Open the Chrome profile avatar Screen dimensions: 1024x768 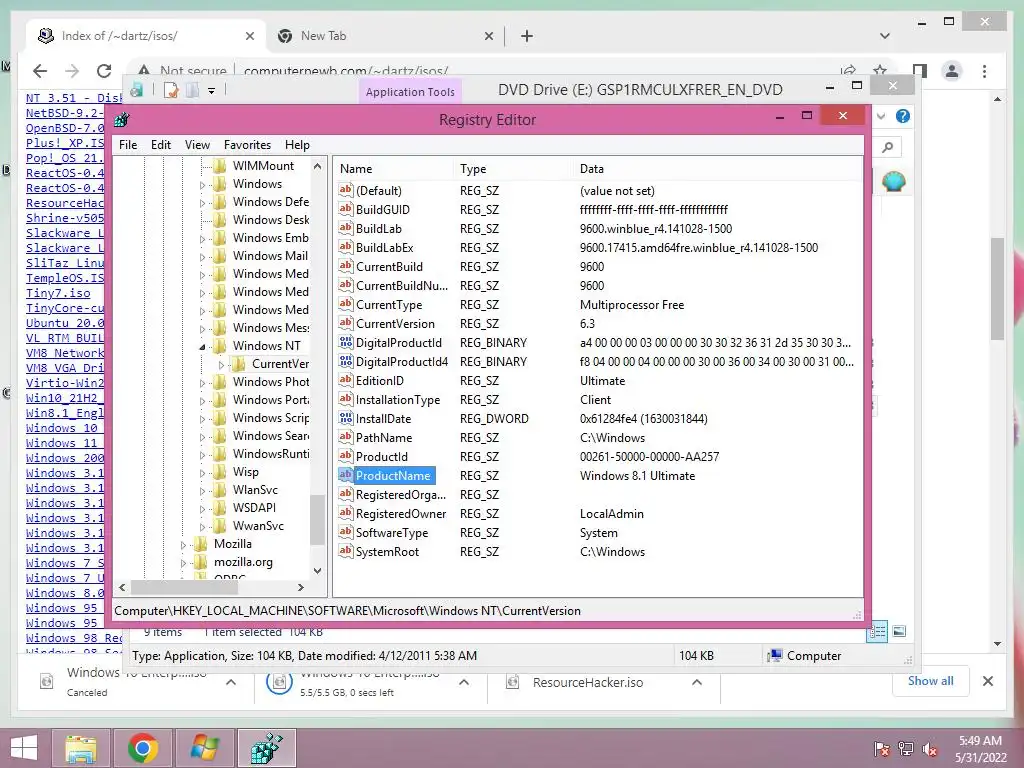[952, 71]
